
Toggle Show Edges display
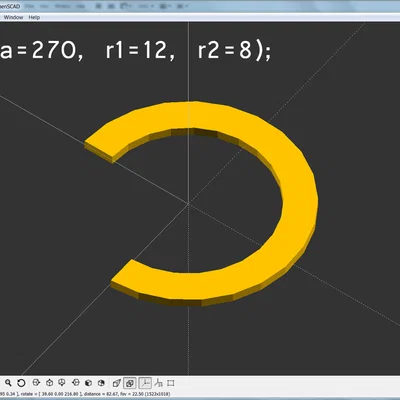(x=171, y=383)
